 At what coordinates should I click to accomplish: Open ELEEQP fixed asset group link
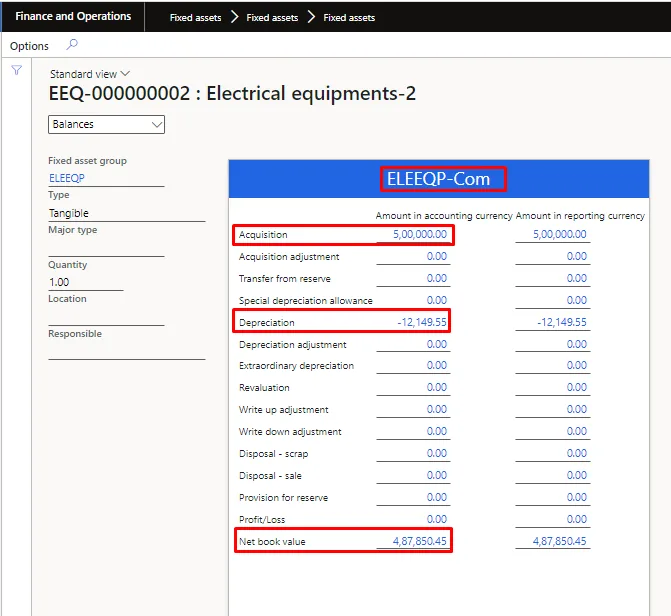(67, 178)
